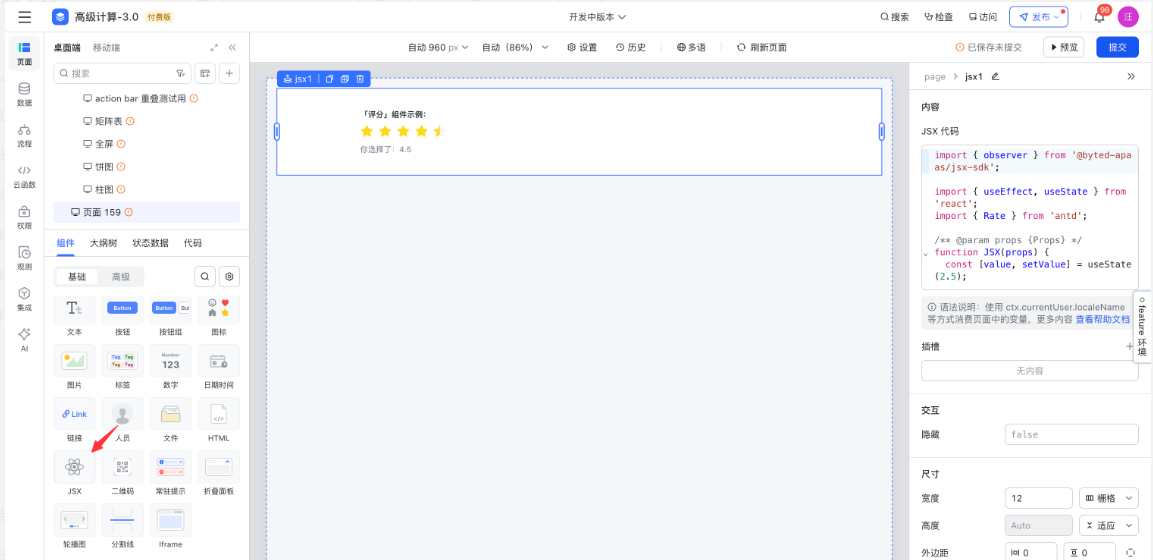
Task: Switch to the 桌面端 tab
Action: click(67, 48)
